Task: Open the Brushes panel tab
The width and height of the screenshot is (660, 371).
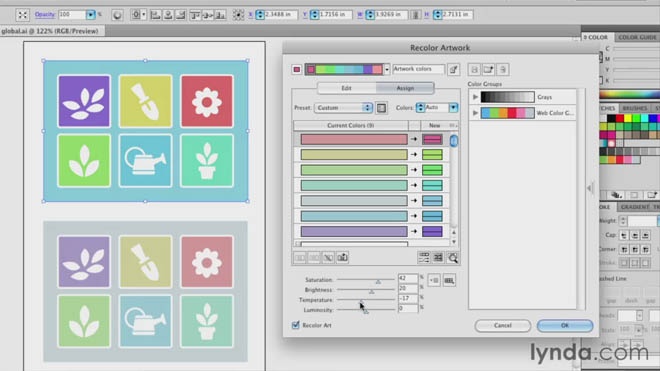Action: pos(634,109)
